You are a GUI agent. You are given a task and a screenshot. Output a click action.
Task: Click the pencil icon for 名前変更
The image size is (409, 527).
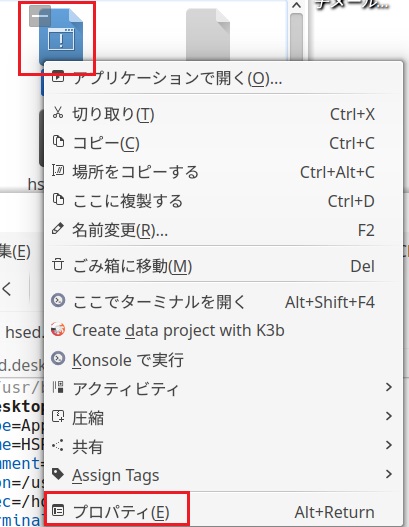click(58, 229)
